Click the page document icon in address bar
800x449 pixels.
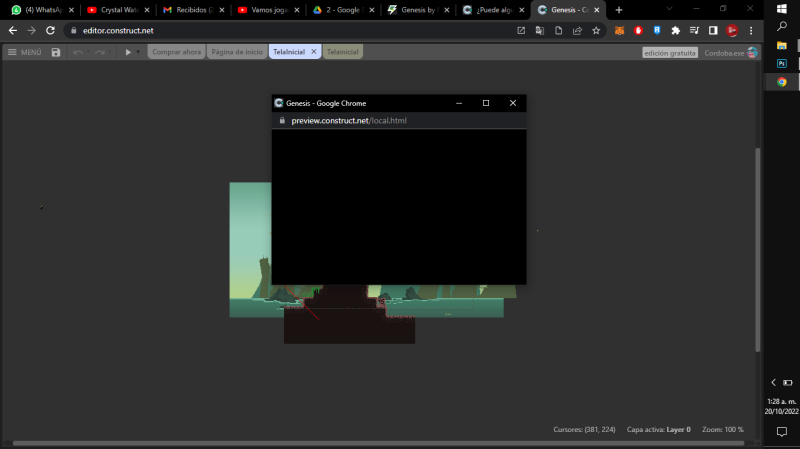pos(559,31)
